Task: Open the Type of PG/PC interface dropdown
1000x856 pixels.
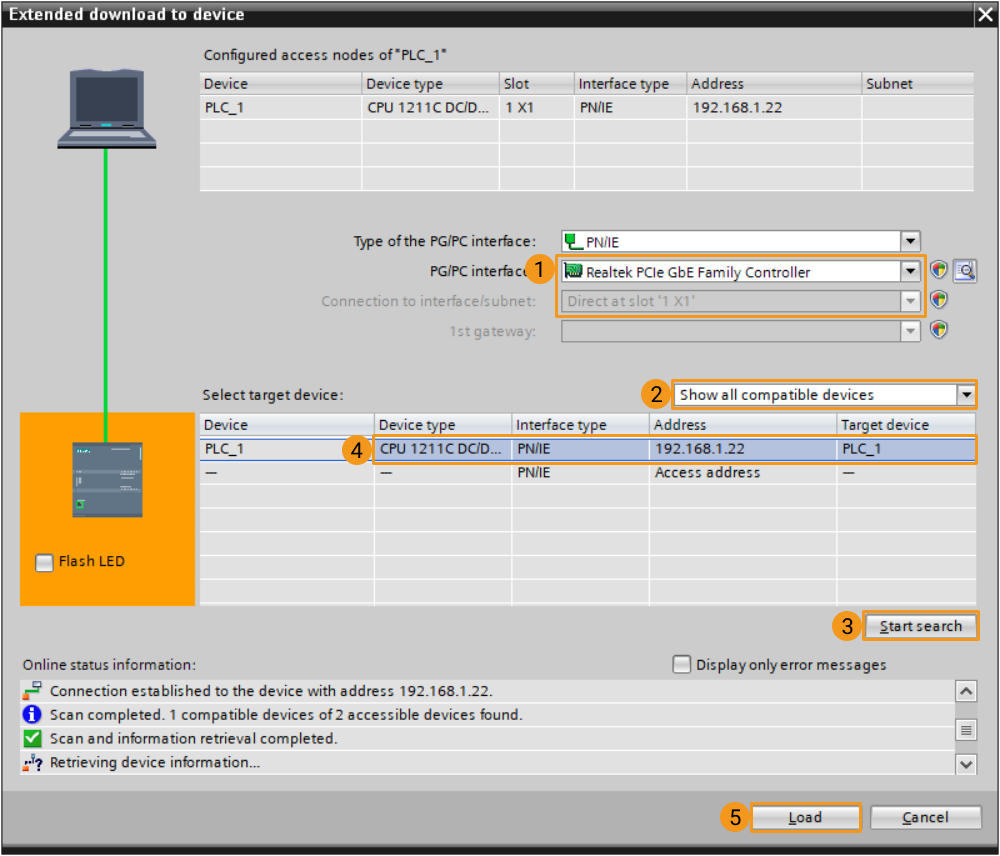Action: point(909,241)
